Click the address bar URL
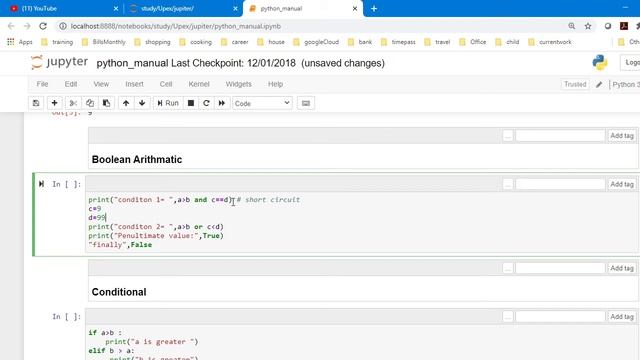This screenshot has height=360, width=640. pyautogui.click(x=176, y=26)
